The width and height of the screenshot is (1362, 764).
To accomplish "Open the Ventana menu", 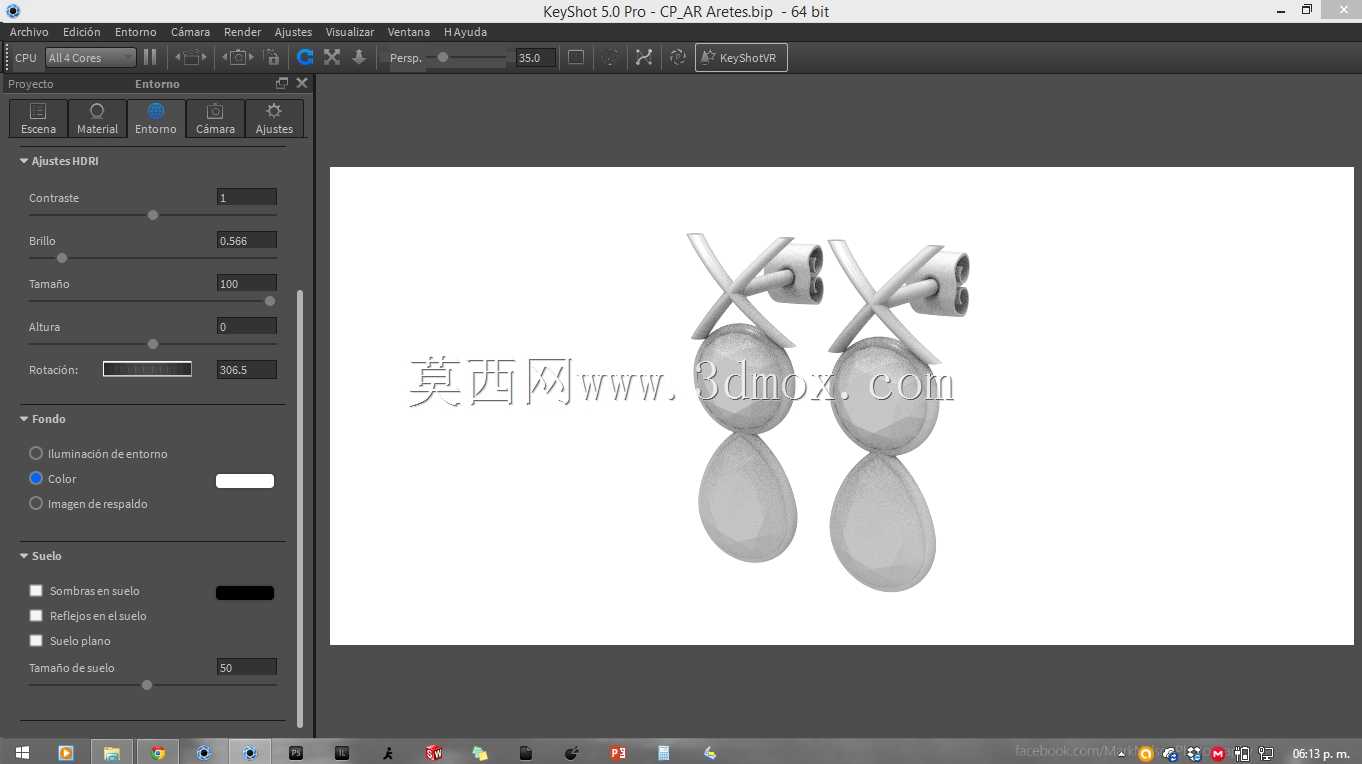I will coord(409,32).
